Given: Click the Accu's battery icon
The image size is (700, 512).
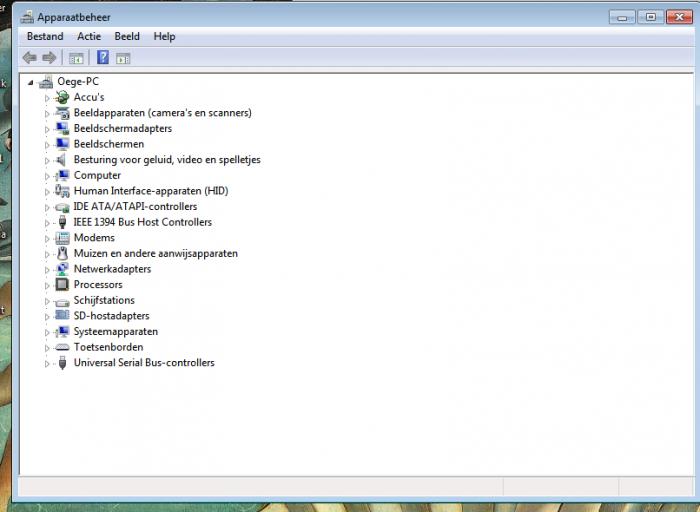Looking at the screenshot, I should click(62, 97).
